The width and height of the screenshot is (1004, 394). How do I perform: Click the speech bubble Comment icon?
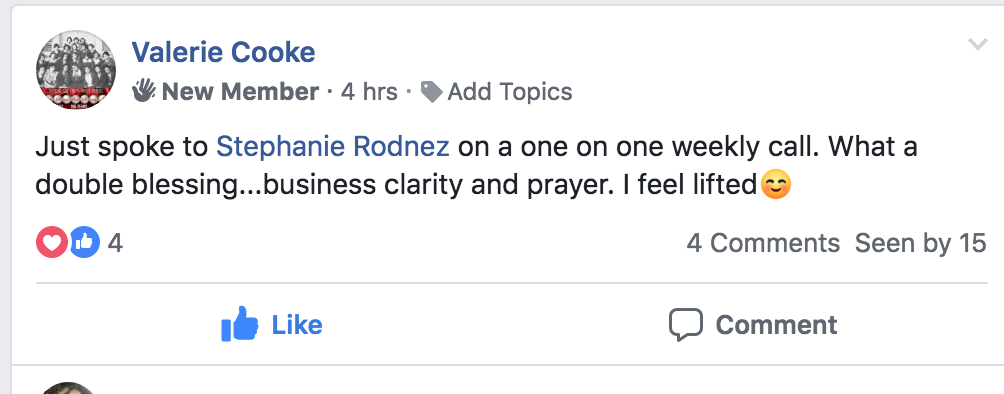pyautogui.click(x=686, y=325)
